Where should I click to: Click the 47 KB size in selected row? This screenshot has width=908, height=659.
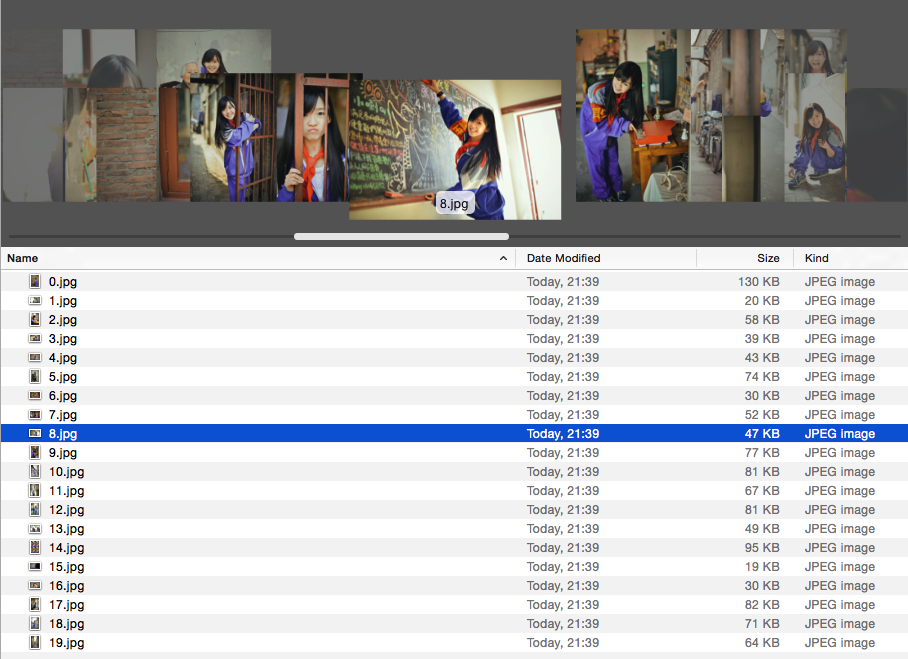click(x=762, y=433)
